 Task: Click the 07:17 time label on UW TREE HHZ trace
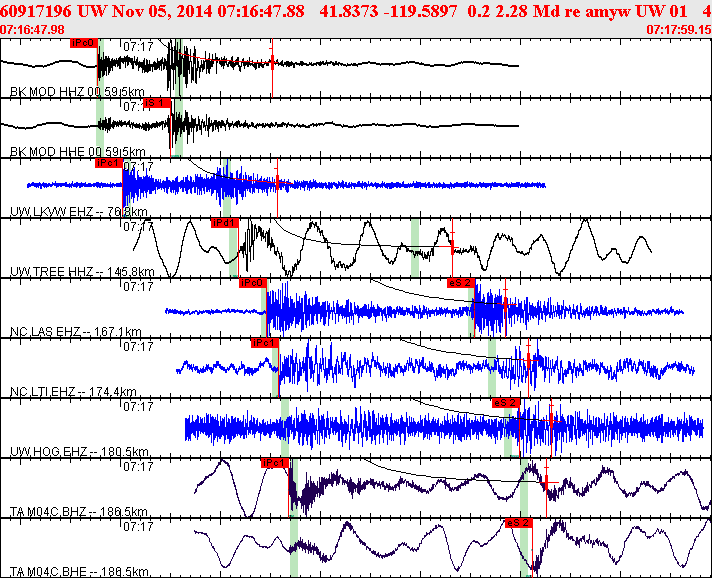pos(138,226)
